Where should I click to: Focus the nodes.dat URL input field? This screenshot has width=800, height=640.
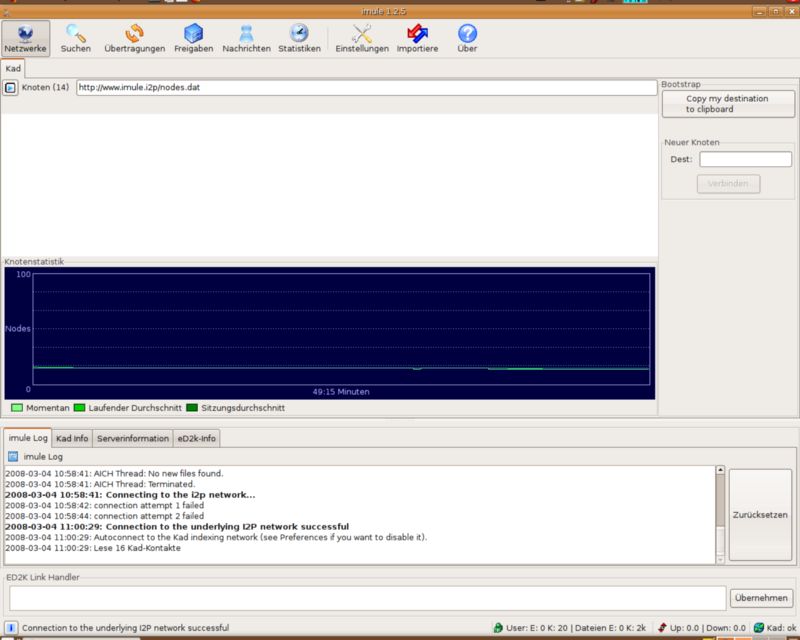366,87
